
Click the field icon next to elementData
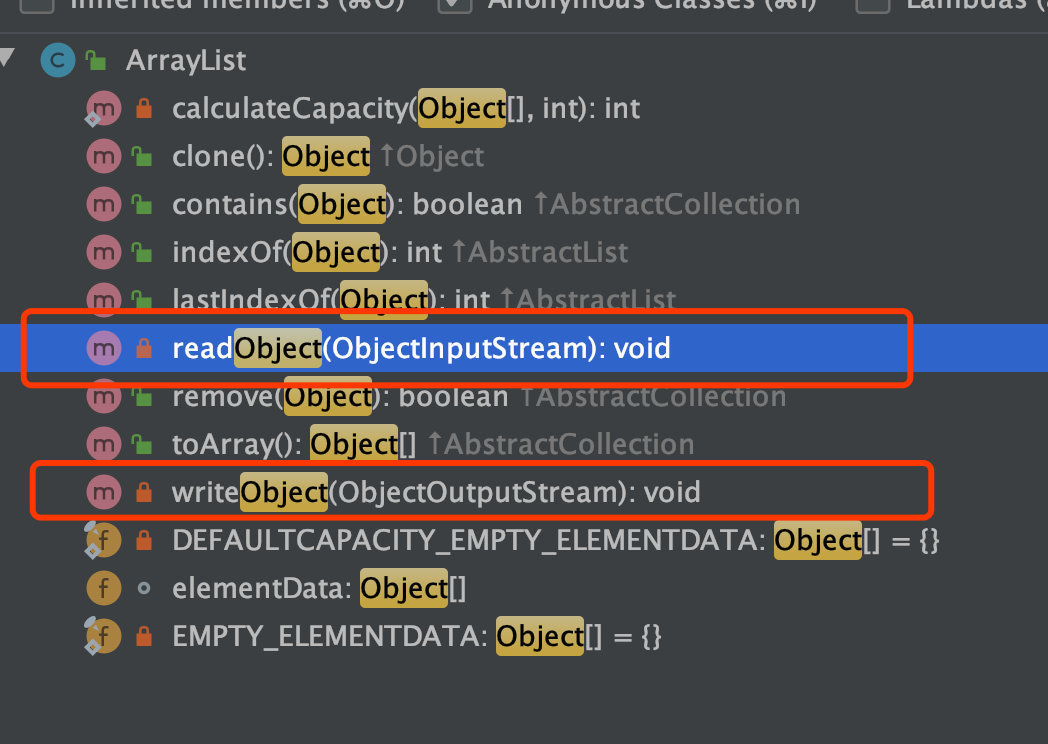(x=104, y=588)
